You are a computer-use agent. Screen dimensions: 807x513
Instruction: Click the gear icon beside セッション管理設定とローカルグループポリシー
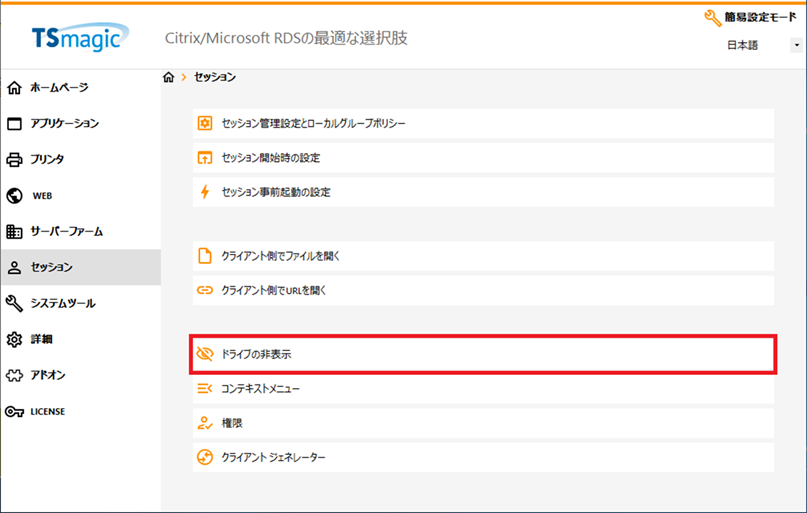(x=205, y=123)
